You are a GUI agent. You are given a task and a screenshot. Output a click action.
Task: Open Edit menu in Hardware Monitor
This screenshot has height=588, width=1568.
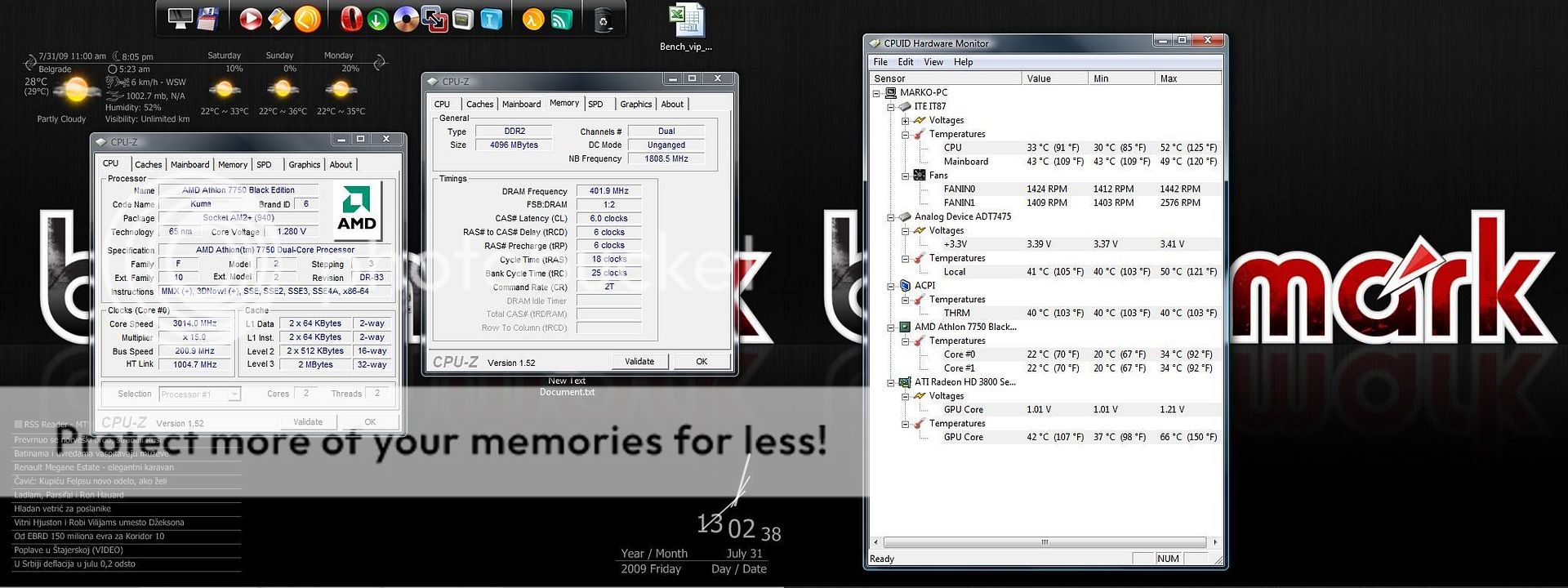pyautogui.click(x=906, y=62)
